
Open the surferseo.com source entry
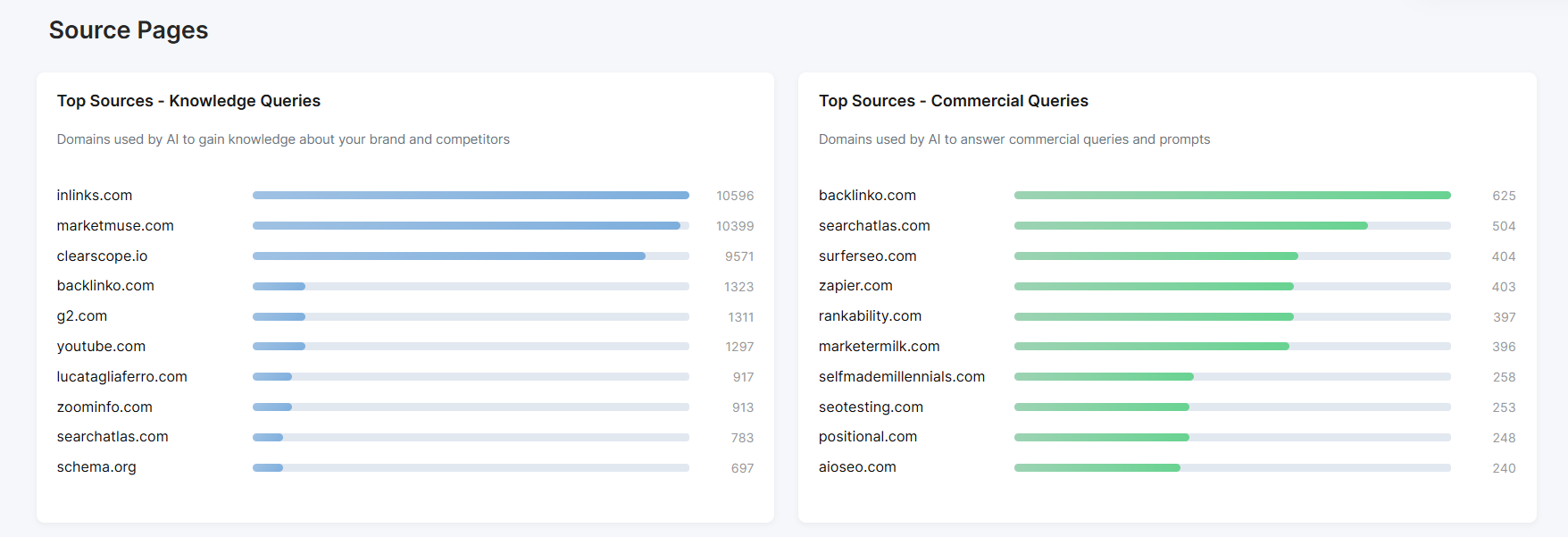[867, 256]
